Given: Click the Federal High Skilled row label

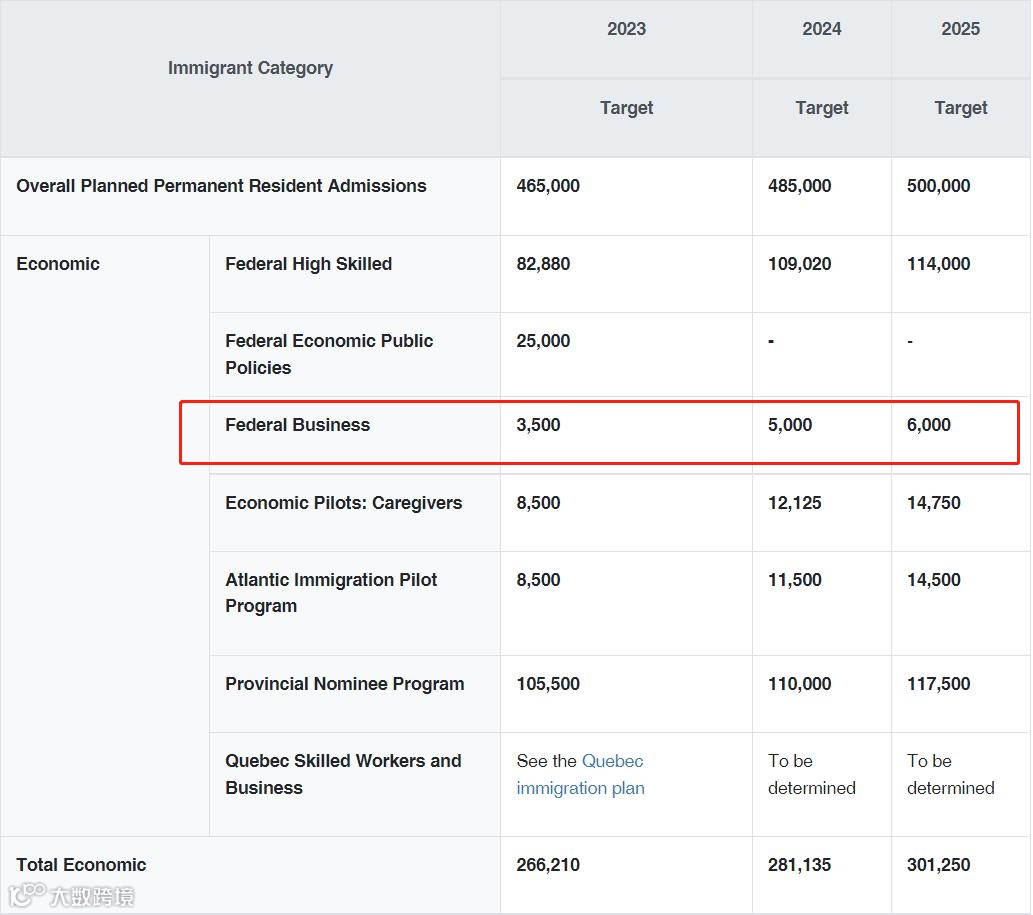Looking at the screenshot, I should click(308, 264).
